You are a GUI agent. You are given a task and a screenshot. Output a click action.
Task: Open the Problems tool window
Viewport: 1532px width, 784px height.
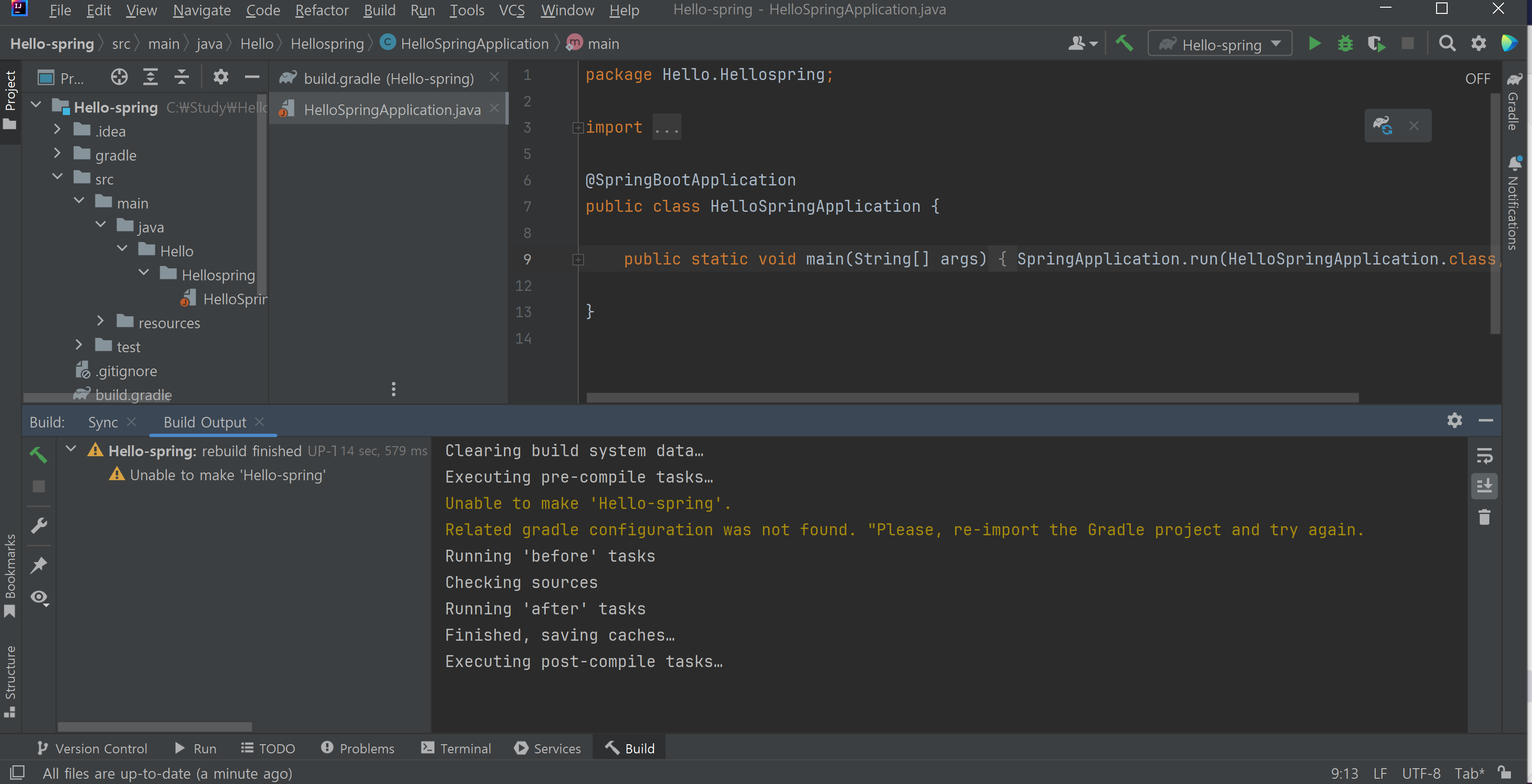click(x=357, y=749)
